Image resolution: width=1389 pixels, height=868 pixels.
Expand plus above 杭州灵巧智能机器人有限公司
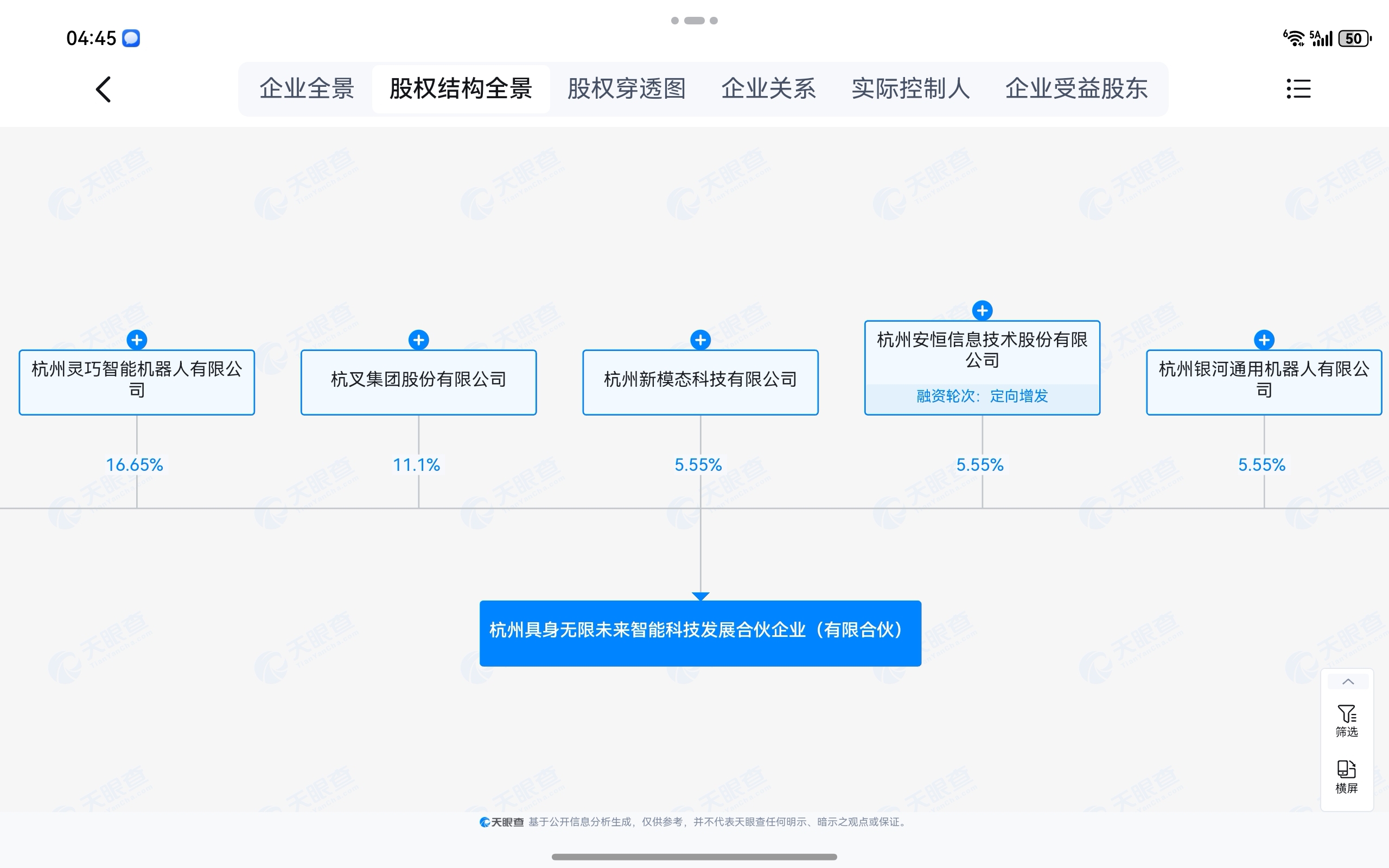click(x=137, y=340)
